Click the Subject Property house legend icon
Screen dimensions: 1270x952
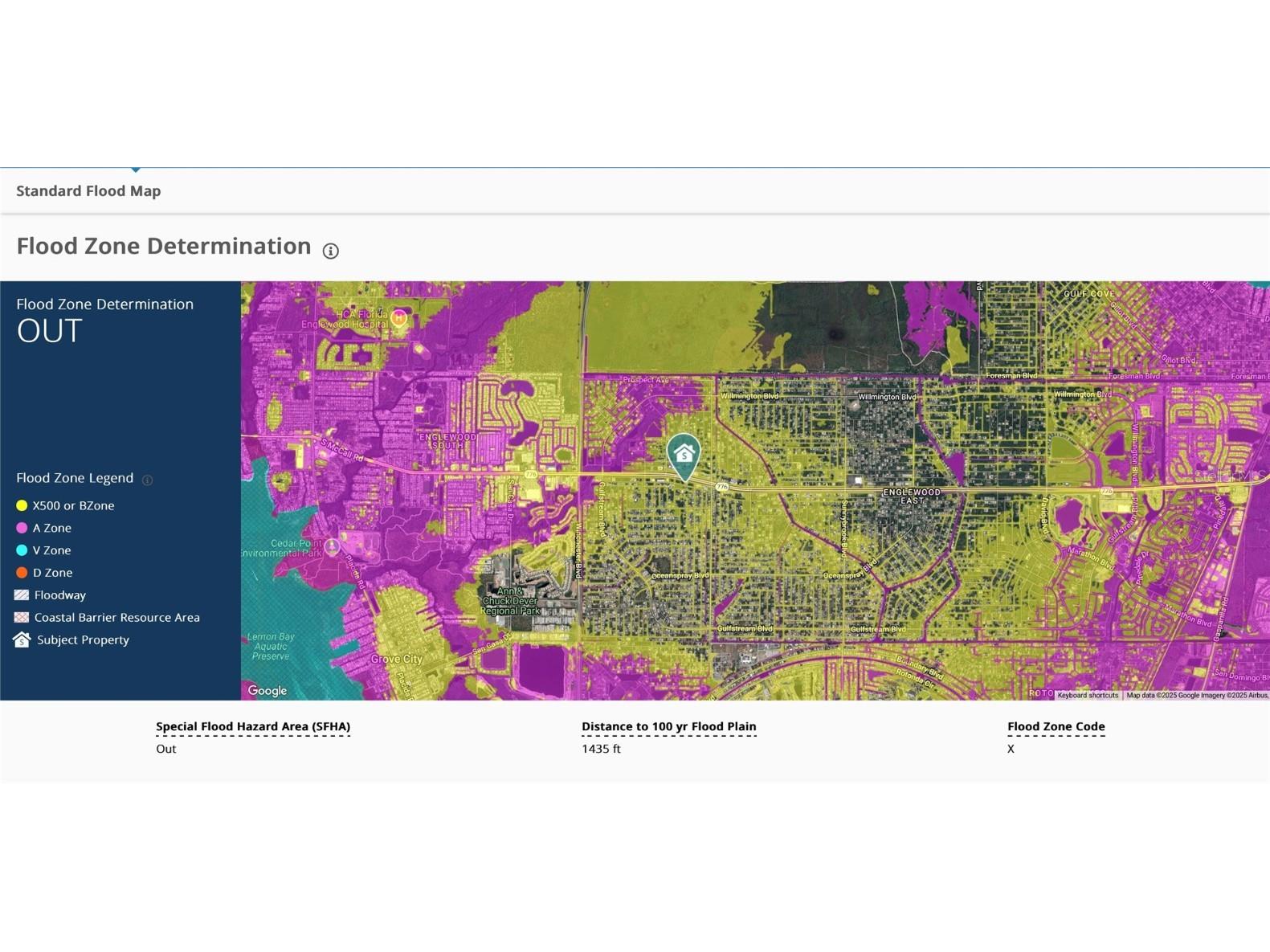(x=22, y=639)
